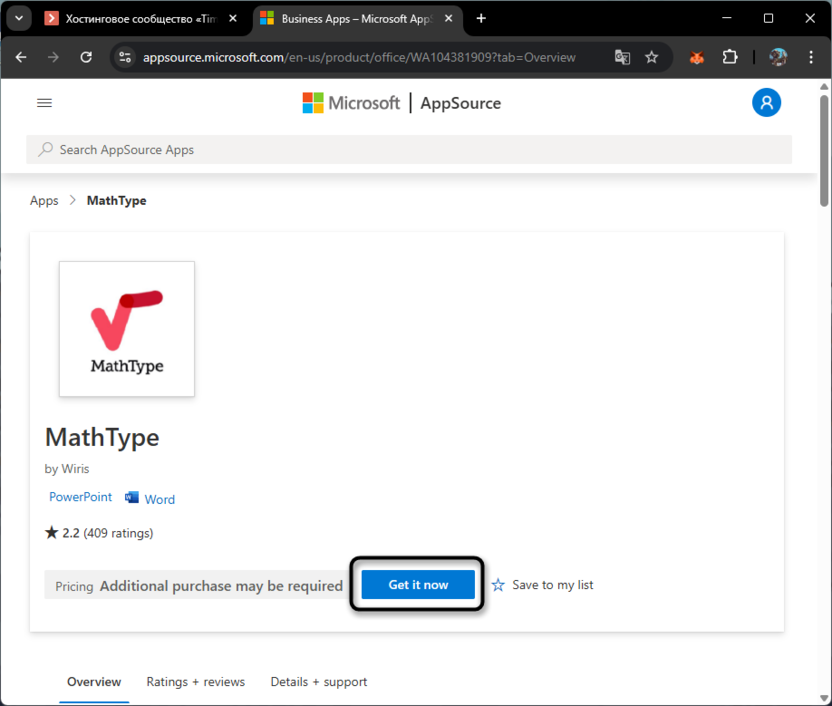Go back to the previous page
This screenshot has height=706, width=832.
click(21, 57)
